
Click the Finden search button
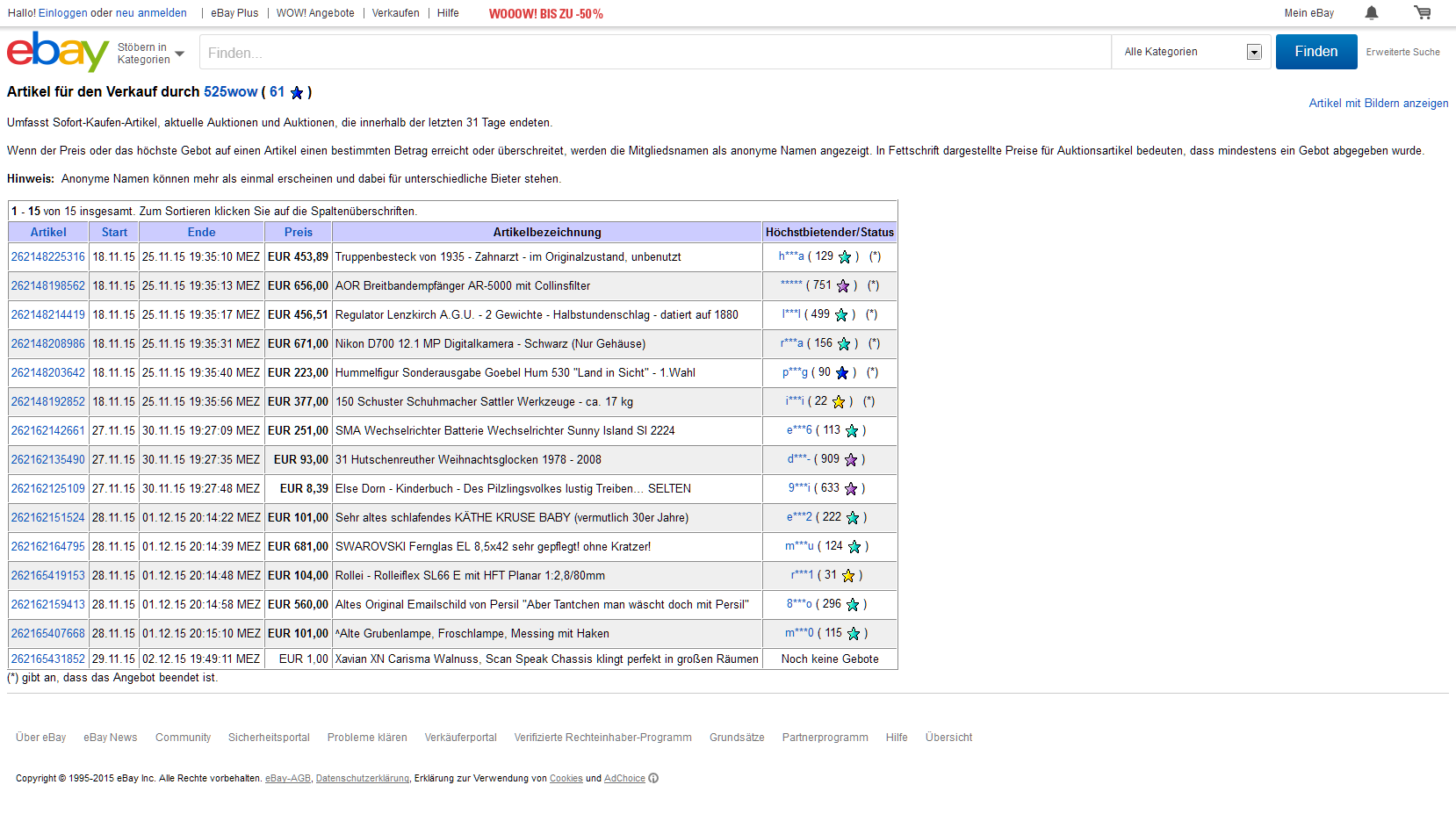(x=1316, y=52)
